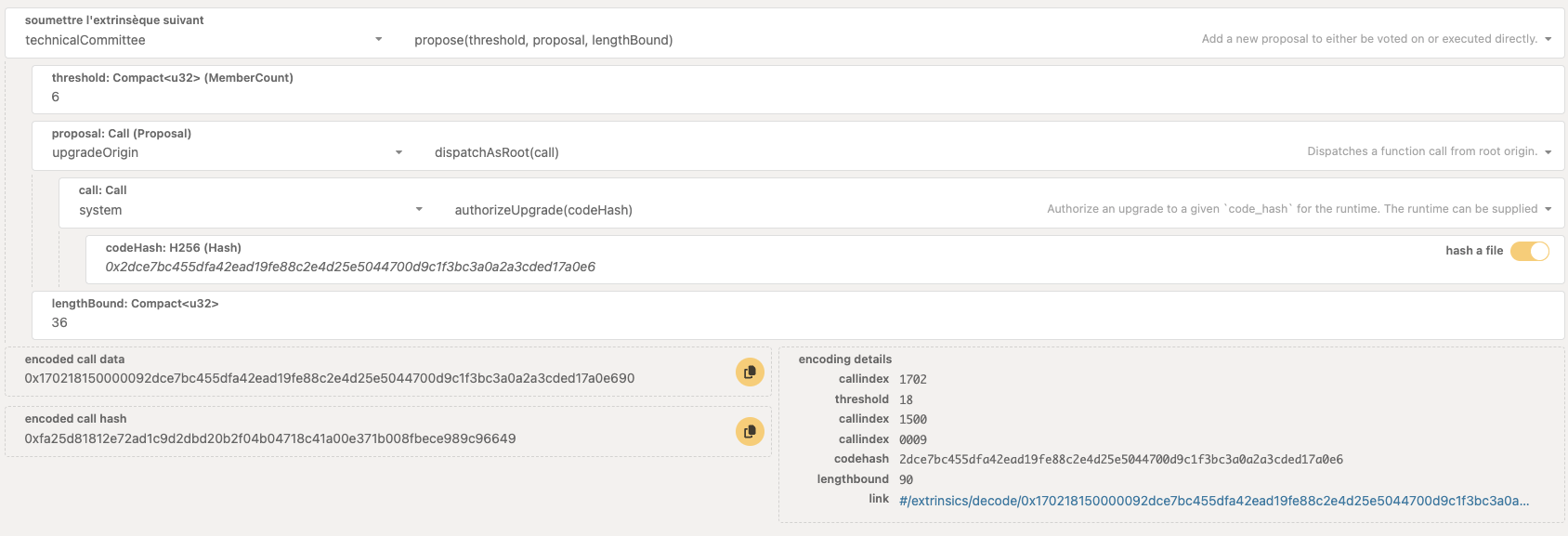
Task: Expand the authorizeUpgrade(codeHash) method selector
Action: coord(1002,210)
